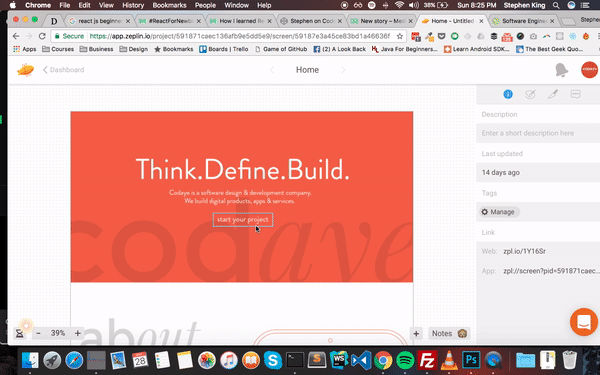
Task: Select the Think.Define.Build. headline layer
Action: click(242, 169)
